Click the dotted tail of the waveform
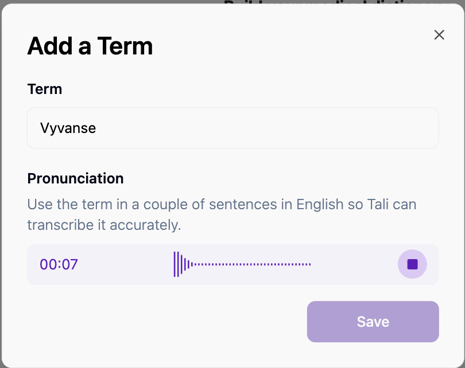 click(252, 264)
